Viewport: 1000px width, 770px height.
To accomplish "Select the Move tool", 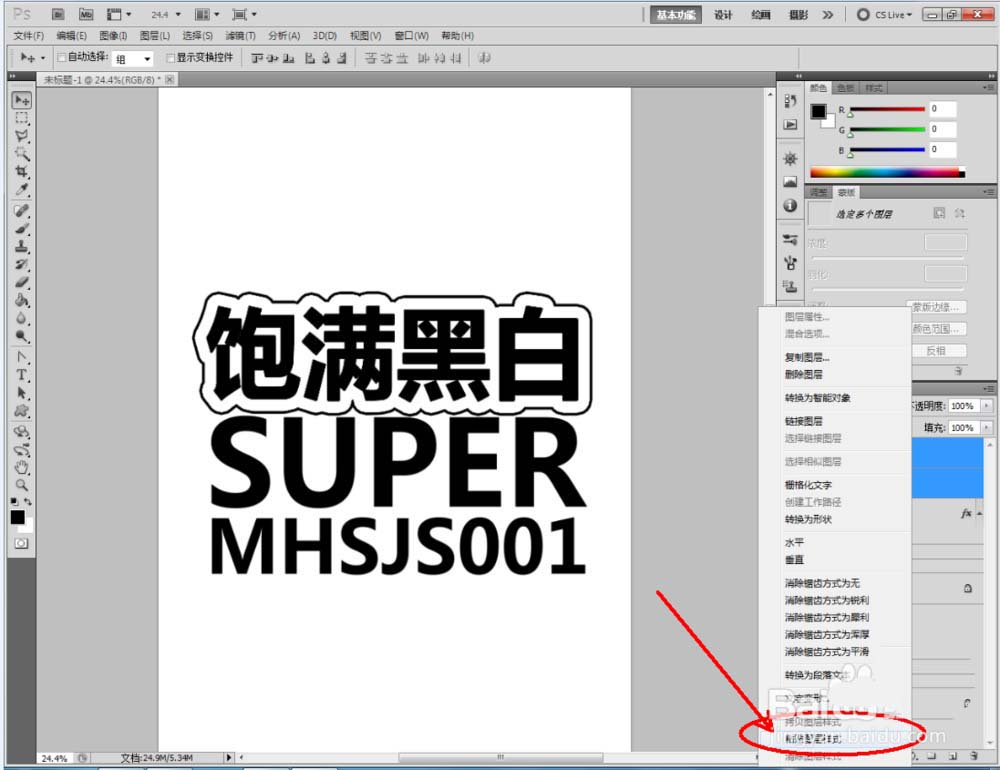I will pos(22,99).
